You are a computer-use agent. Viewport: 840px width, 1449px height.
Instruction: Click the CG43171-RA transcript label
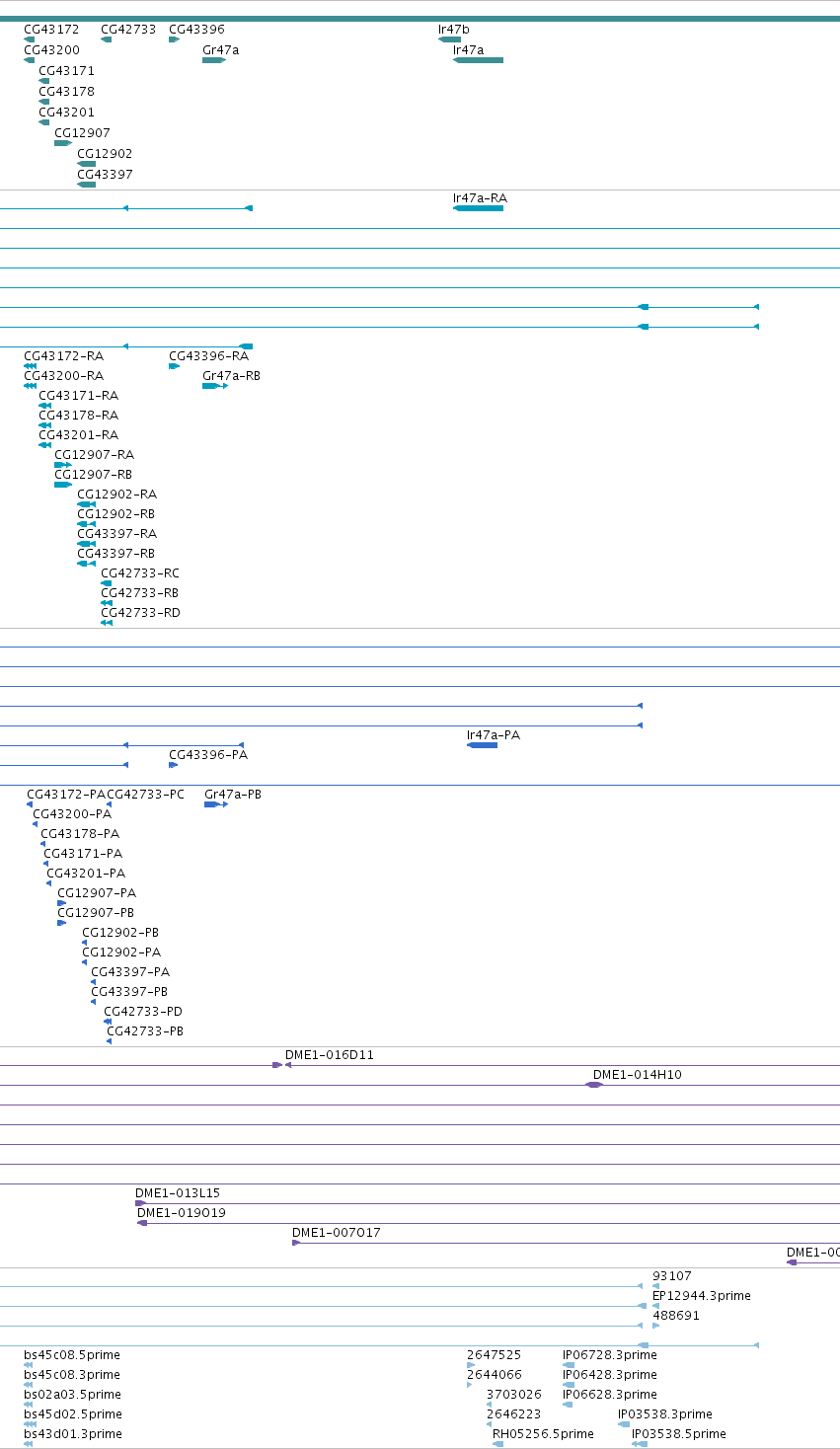tap(78, 396)
